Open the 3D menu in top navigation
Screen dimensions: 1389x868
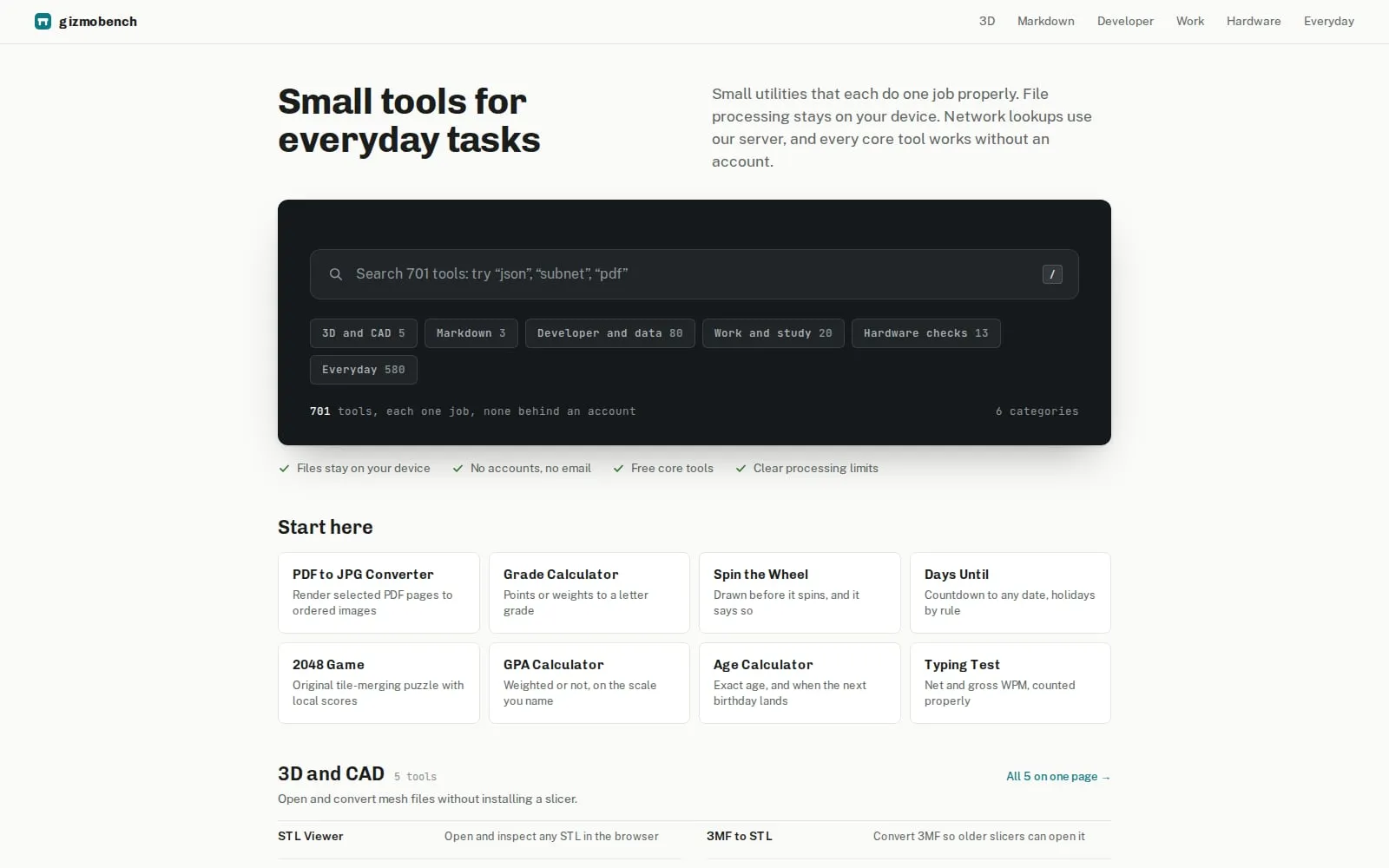coord(987,22)
